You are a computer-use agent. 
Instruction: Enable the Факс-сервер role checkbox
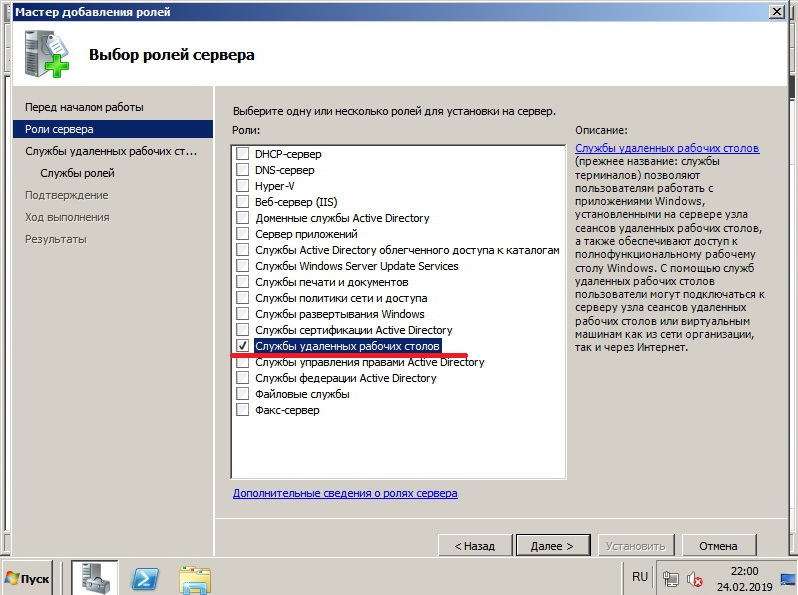coord(242,410)
